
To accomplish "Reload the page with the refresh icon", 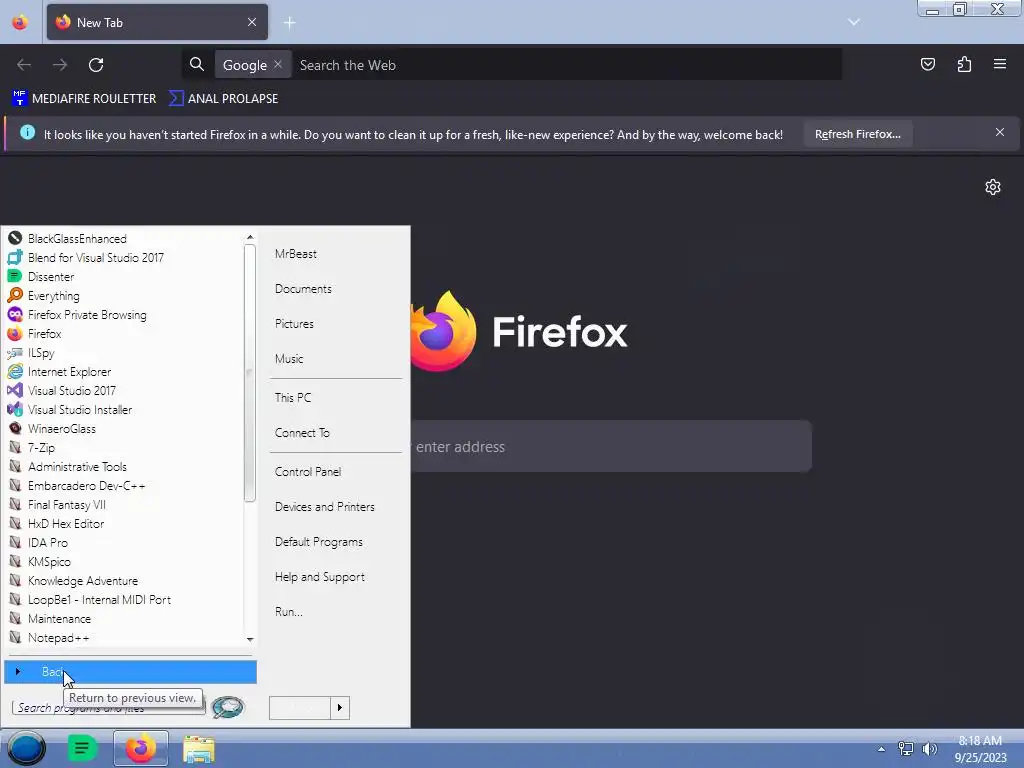I will (96, 65).
